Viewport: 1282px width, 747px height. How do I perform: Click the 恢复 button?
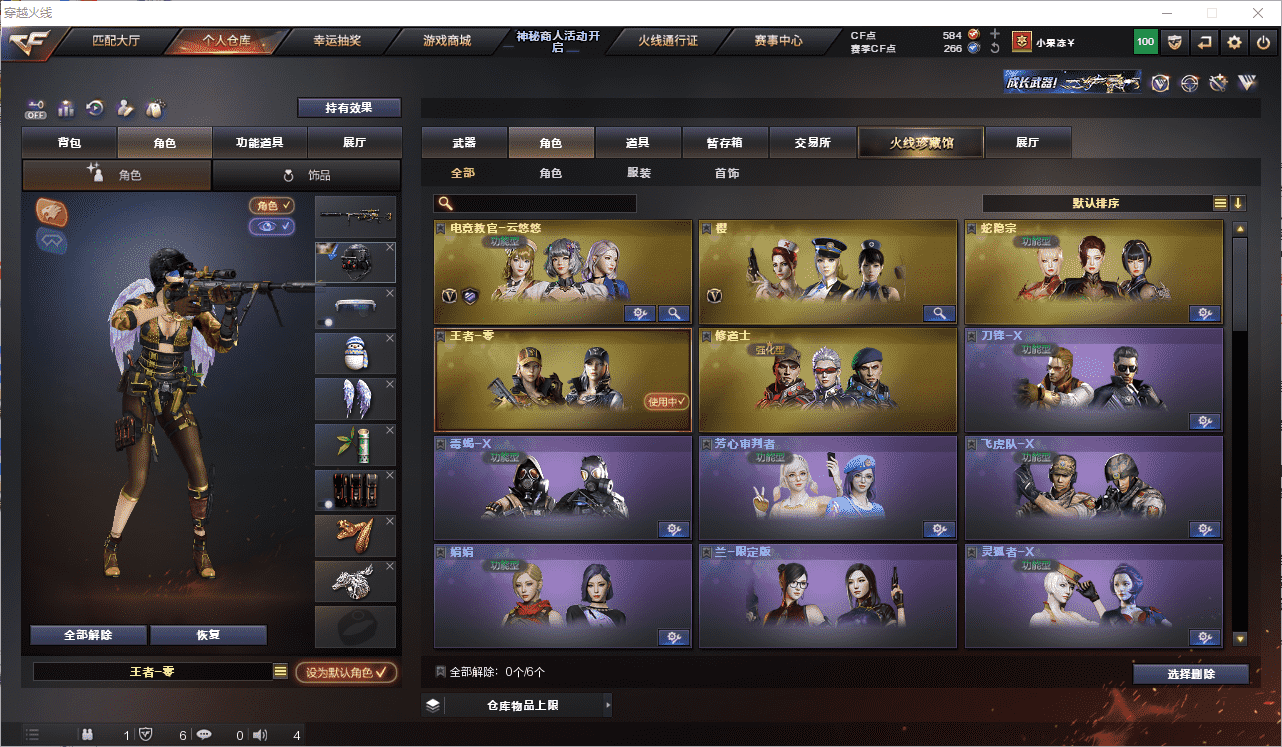tap(208, 635)
